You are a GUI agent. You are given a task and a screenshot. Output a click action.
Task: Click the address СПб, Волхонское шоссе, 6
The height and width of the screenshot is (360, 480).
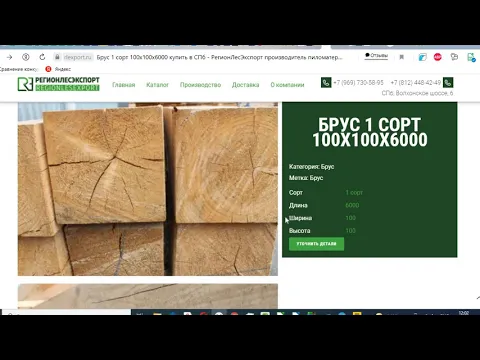pos(417,93)
